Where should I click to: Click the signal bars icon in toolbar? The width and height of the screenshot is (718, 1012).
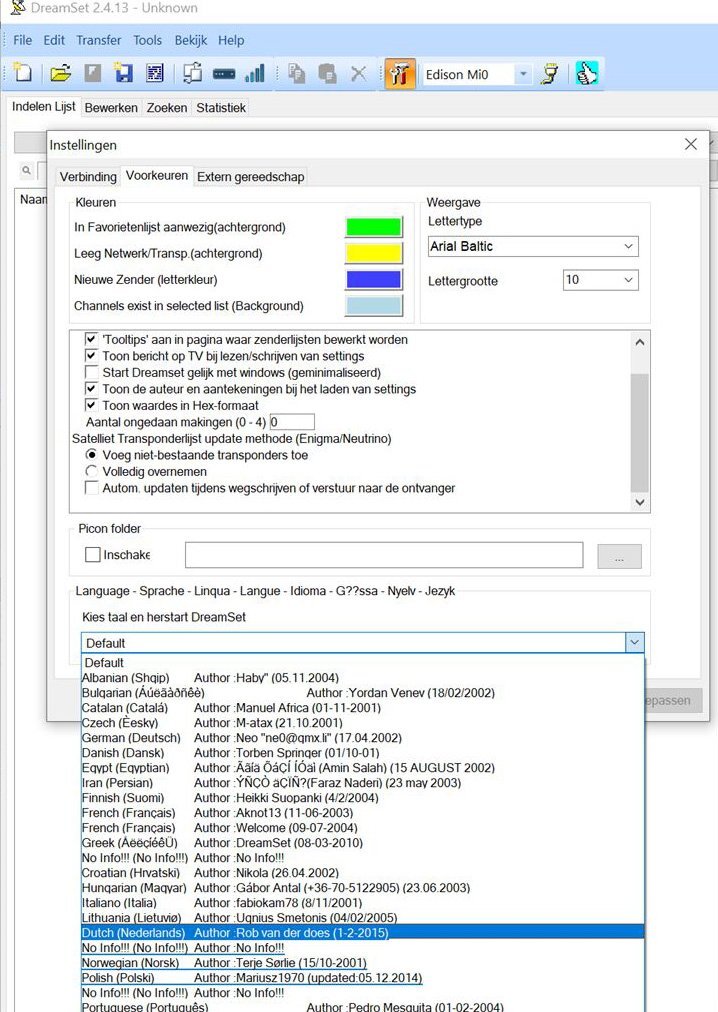pyautogui.click(x=255, y=74)
